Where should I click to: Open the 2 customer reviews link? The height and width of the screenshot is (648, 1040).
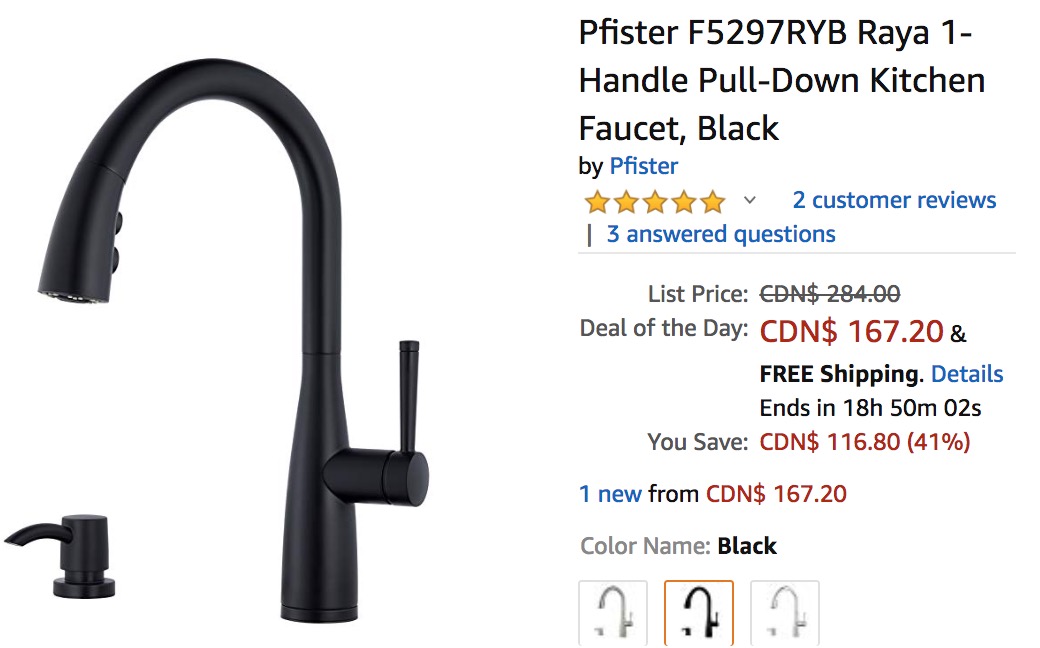click(x=894, y=200)
